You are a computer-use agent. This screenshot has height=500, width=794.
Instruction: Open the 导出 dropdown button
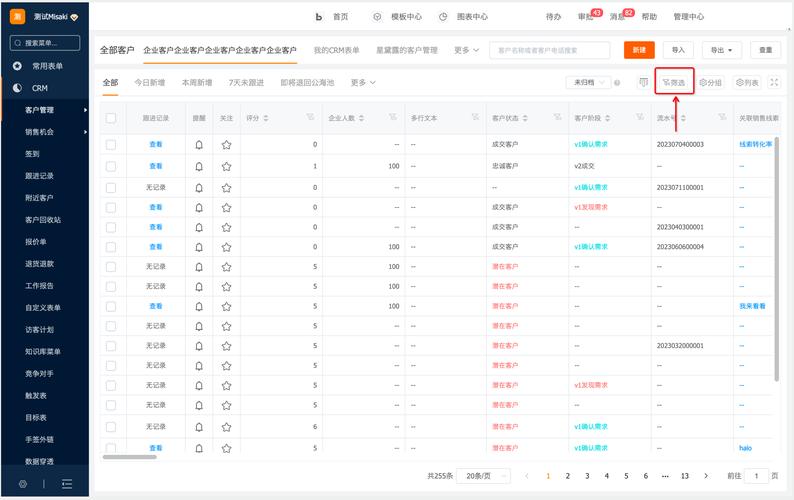click(x=722, y=50)
